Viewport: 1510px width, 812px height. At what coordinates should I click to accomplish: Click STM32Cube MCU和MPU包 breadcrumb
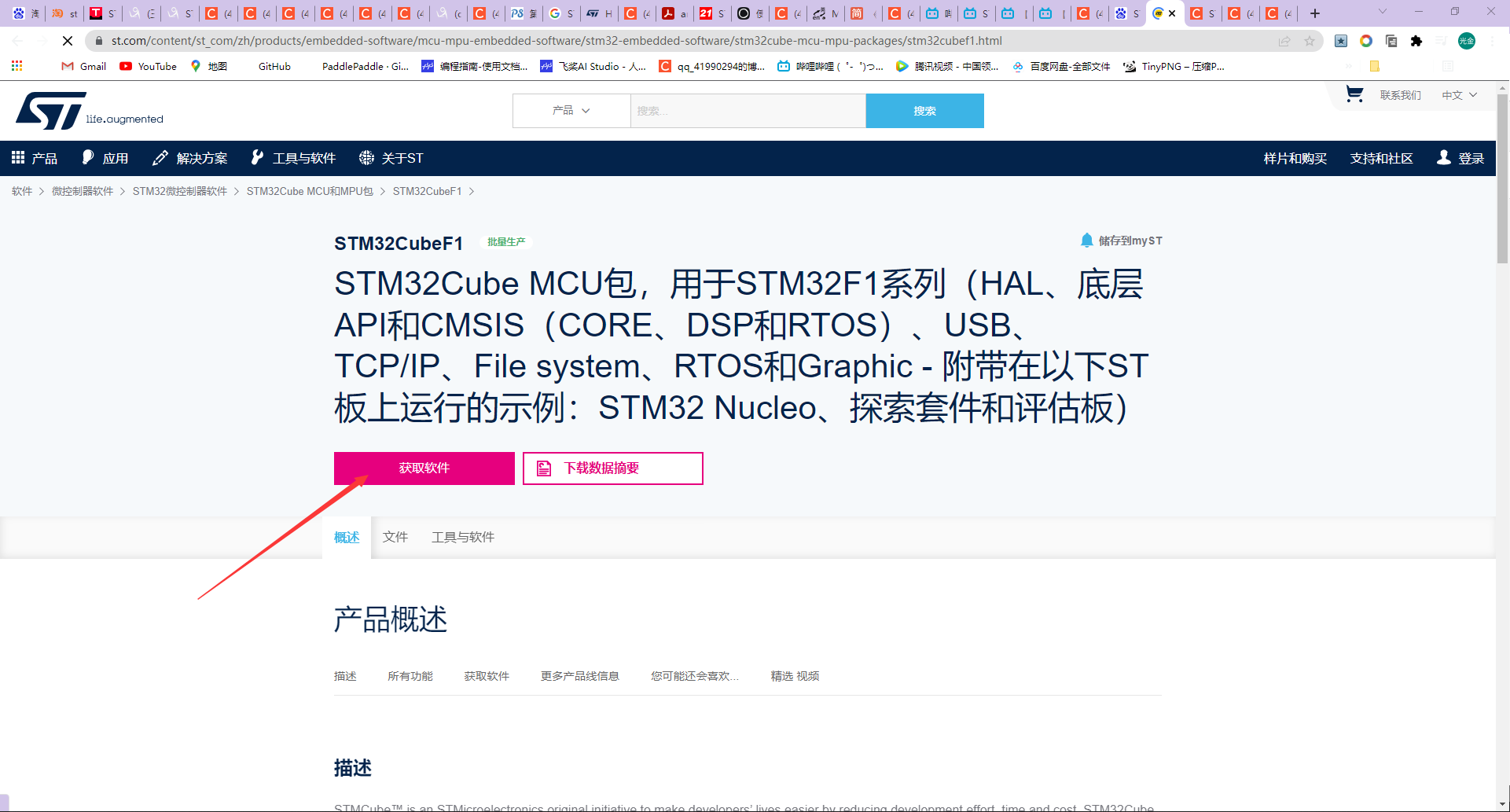tap(310, 191)
